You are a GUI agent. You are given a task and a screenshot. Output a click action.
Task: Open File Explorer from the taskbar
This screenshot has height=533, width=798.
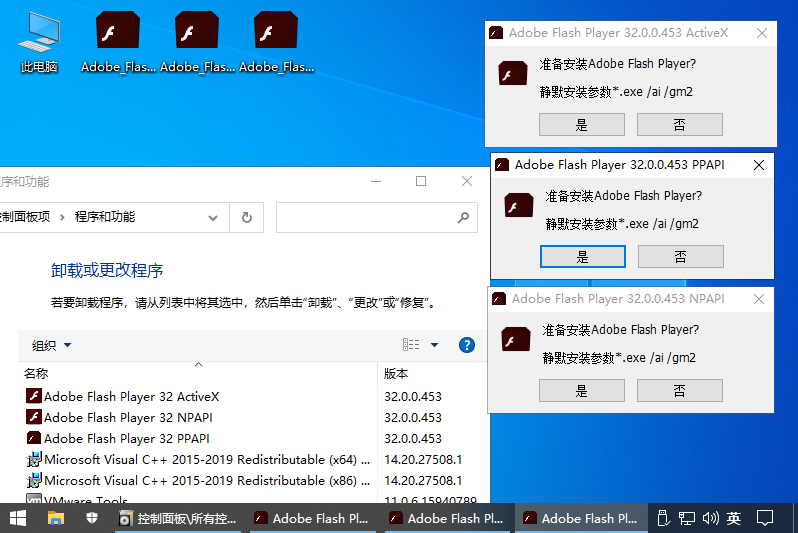pos(56,518)
